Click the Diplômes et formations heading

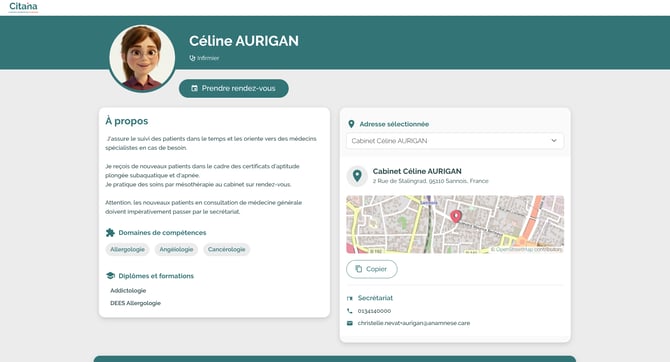point(156,276)
